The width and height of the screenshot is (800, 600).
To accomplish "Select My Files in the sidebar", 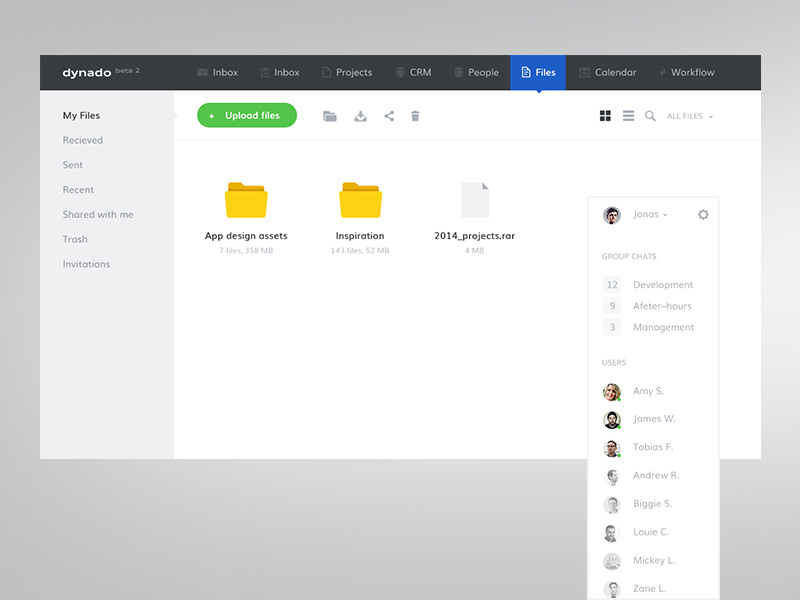I will (82, 115).
